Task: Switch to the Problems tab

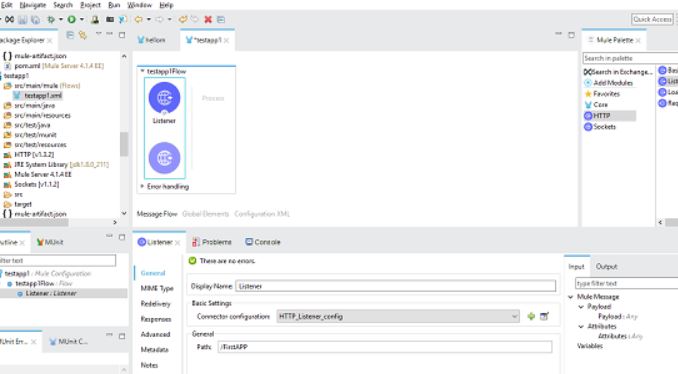Action: pos(212,242)
